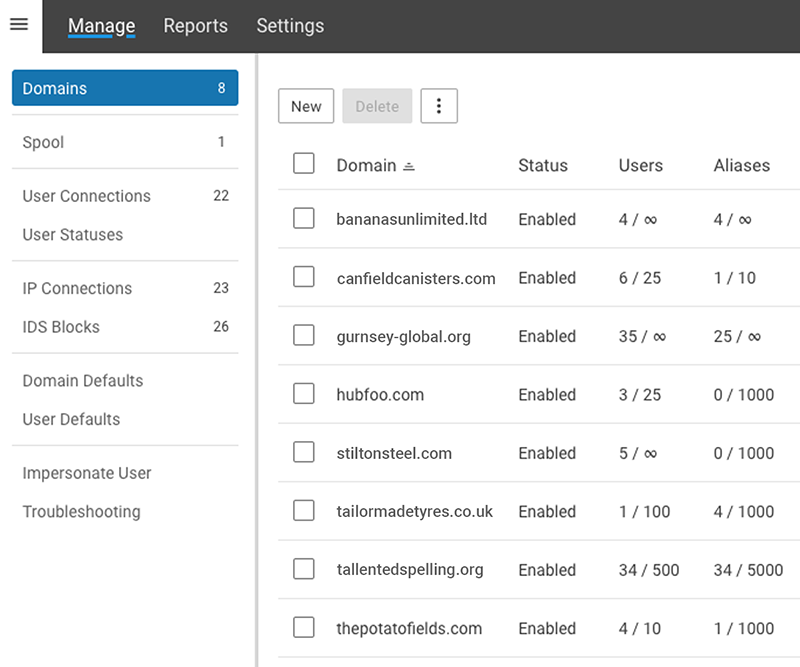Check the box for canfieldcanisters.com

(x=304, y=277)
